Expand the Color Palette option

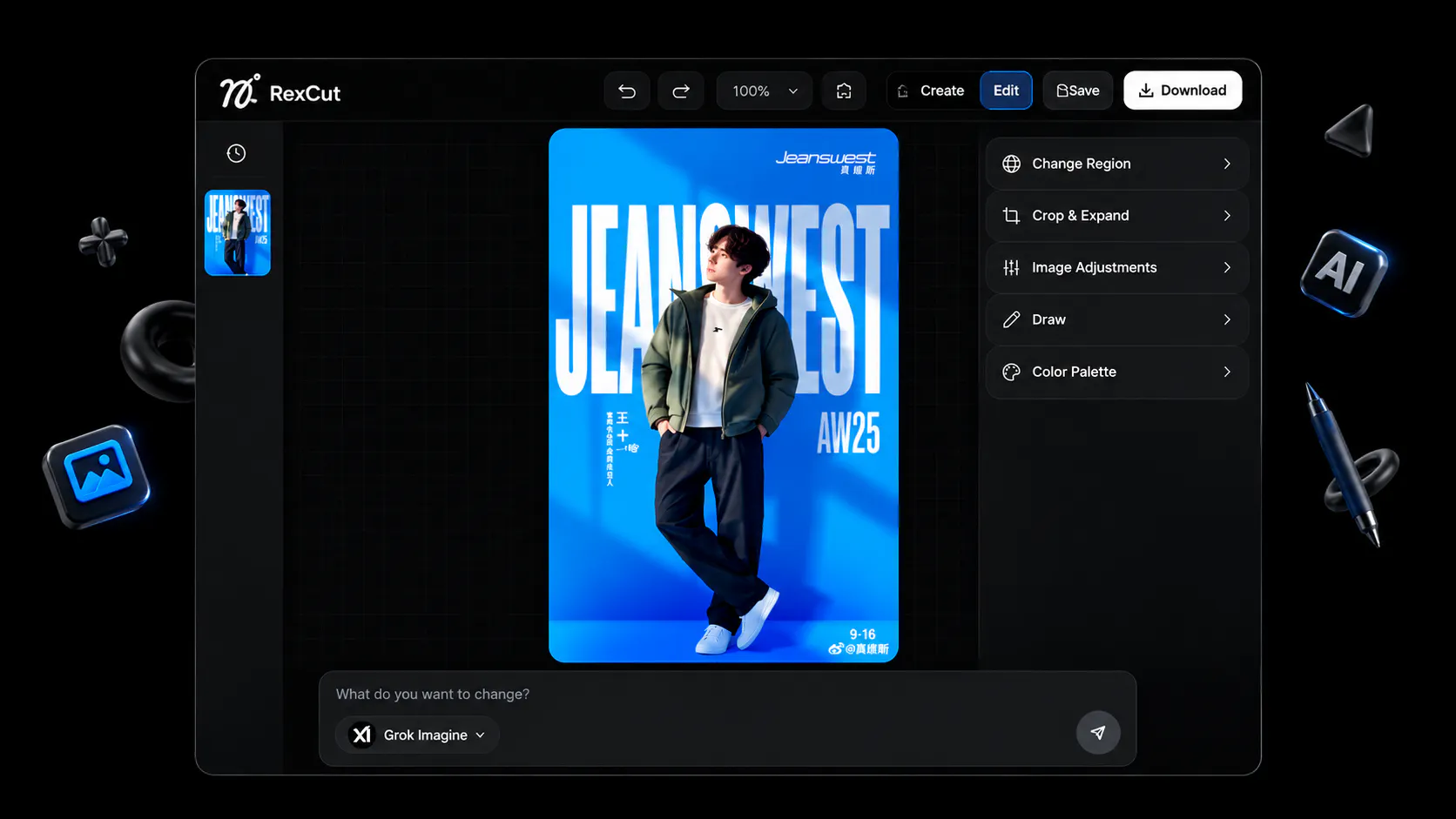click(x=1117, y=372)
